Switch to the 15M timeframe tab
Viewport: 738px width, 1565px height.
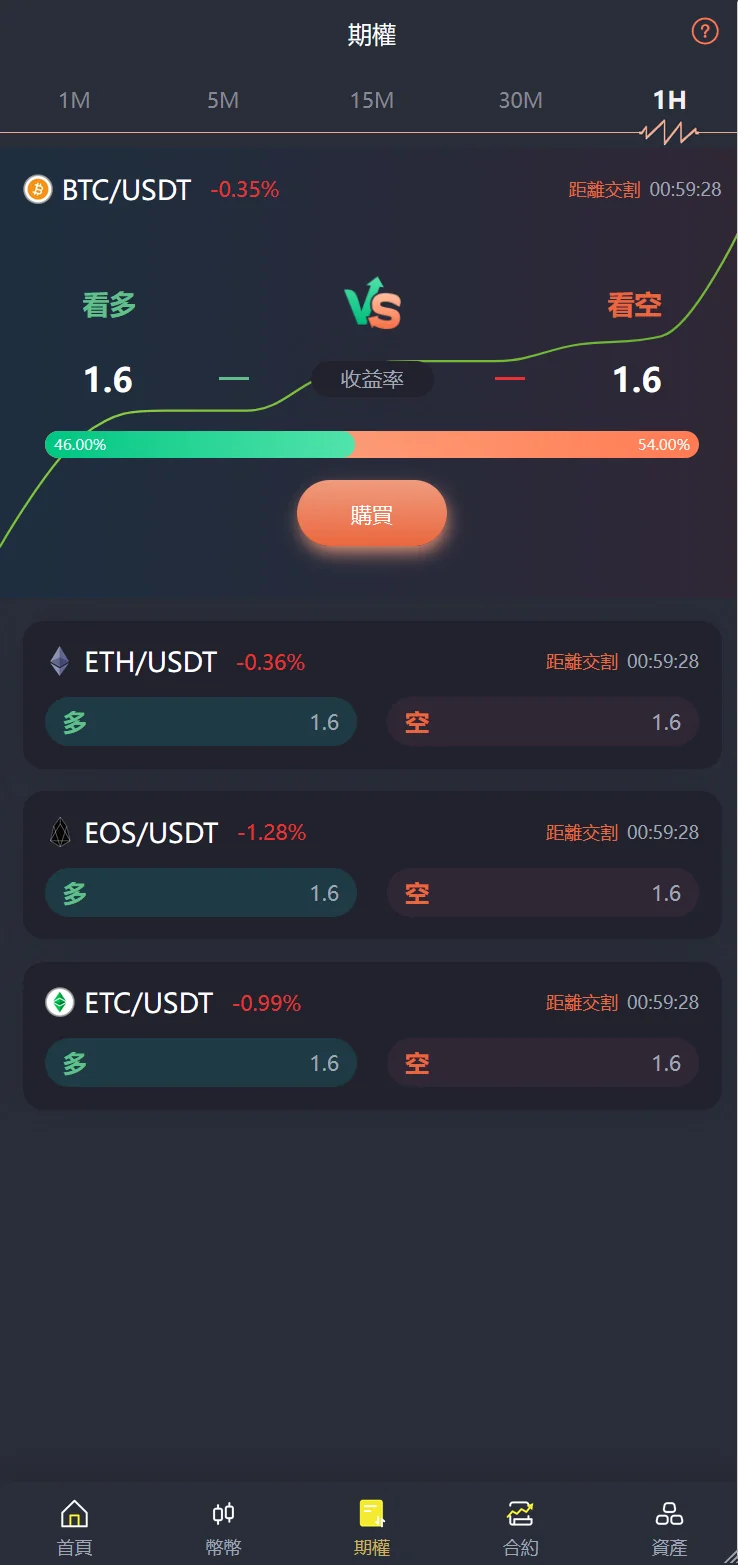(x=371, y=100)
